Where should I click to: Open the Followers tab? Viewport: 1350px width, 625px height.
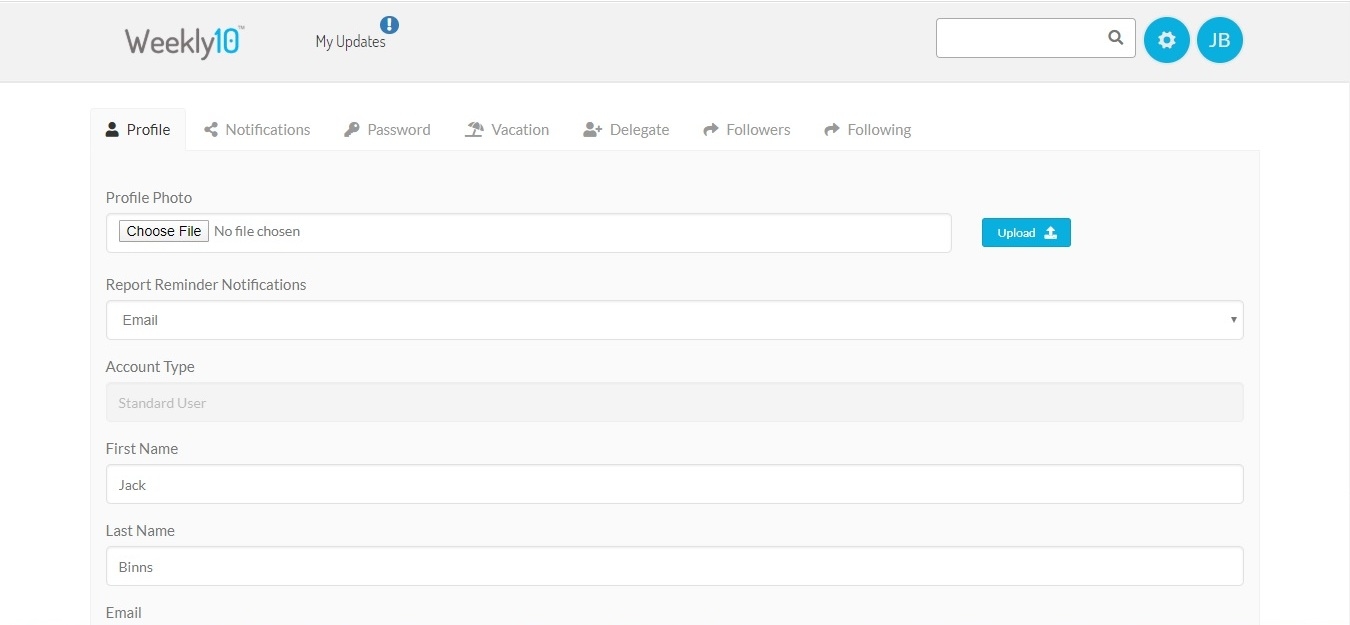[x=747, y=130]
